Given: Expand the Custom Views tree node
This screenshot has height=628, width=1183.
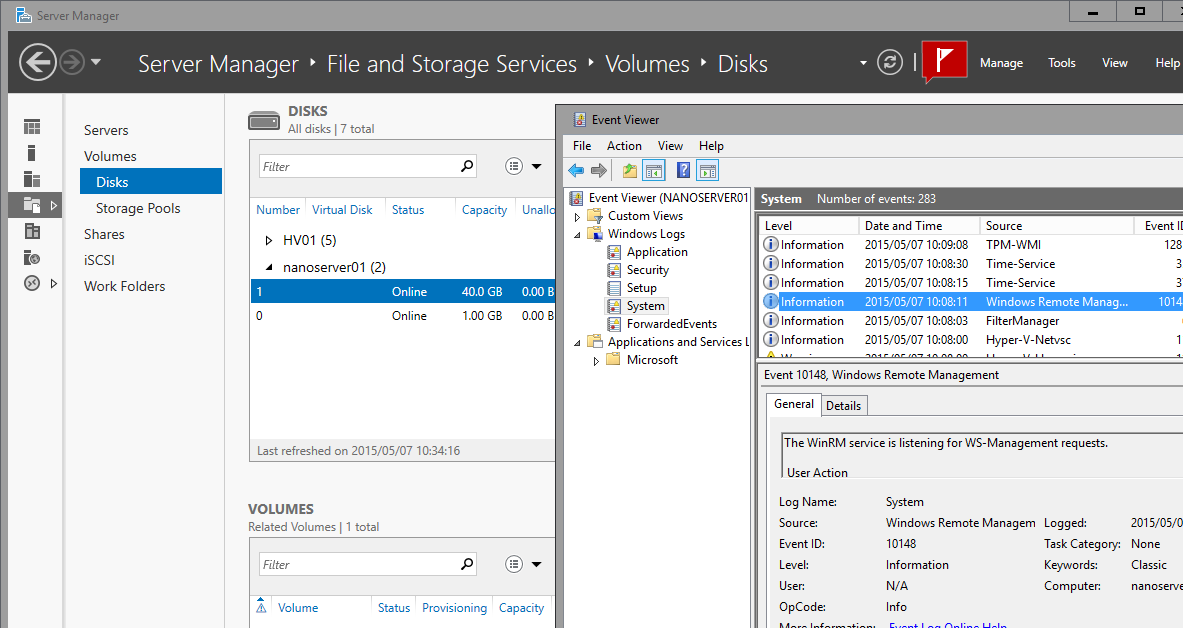Looking at the screenshot, I should tap(577, 217).
